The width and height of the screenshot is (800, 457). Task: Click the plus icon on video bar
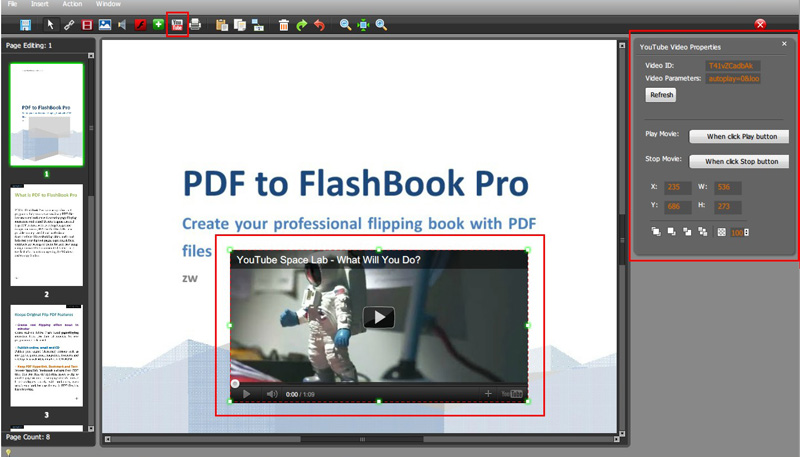click(488, 393)
